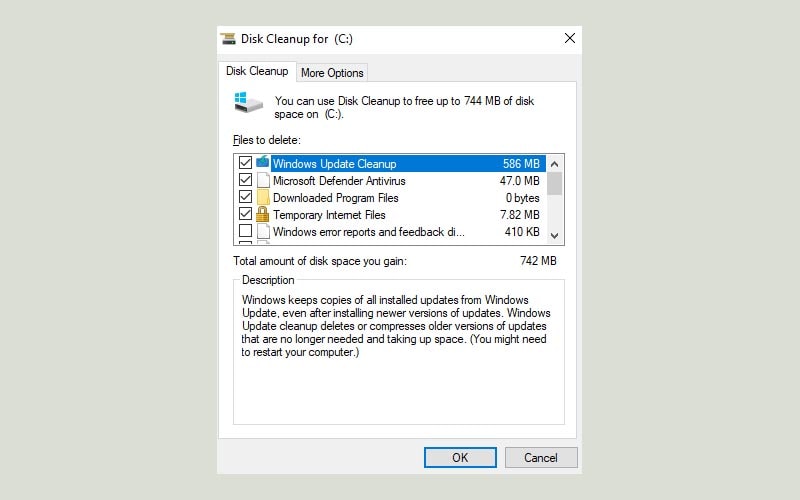This screenshot has height=500, width=800.
Task: Click the Description group label
Action: pos(268,280)
